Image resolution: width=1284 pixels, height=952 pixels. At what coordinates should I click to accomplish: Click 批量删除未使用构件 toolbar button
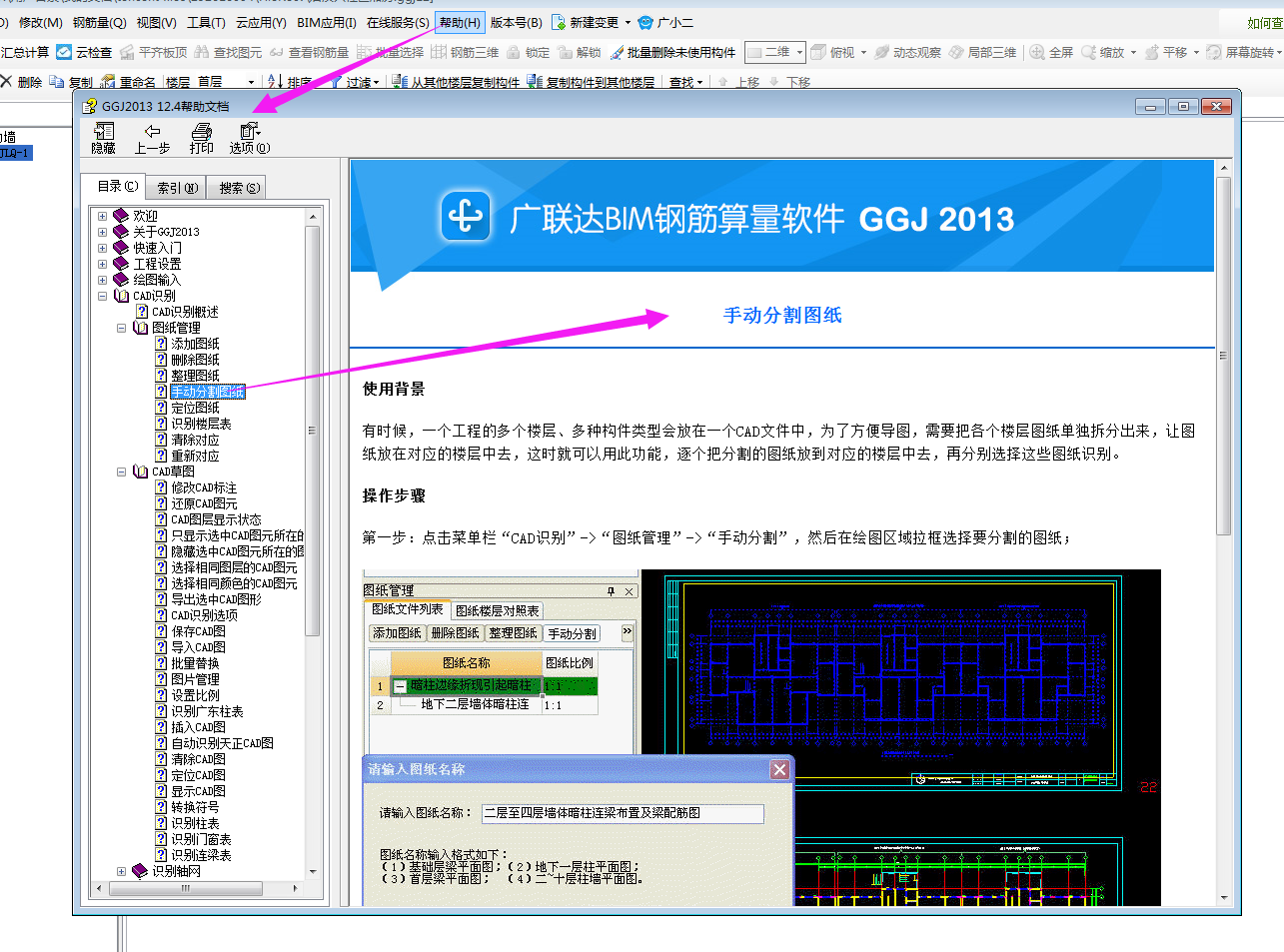pos(672,52)
